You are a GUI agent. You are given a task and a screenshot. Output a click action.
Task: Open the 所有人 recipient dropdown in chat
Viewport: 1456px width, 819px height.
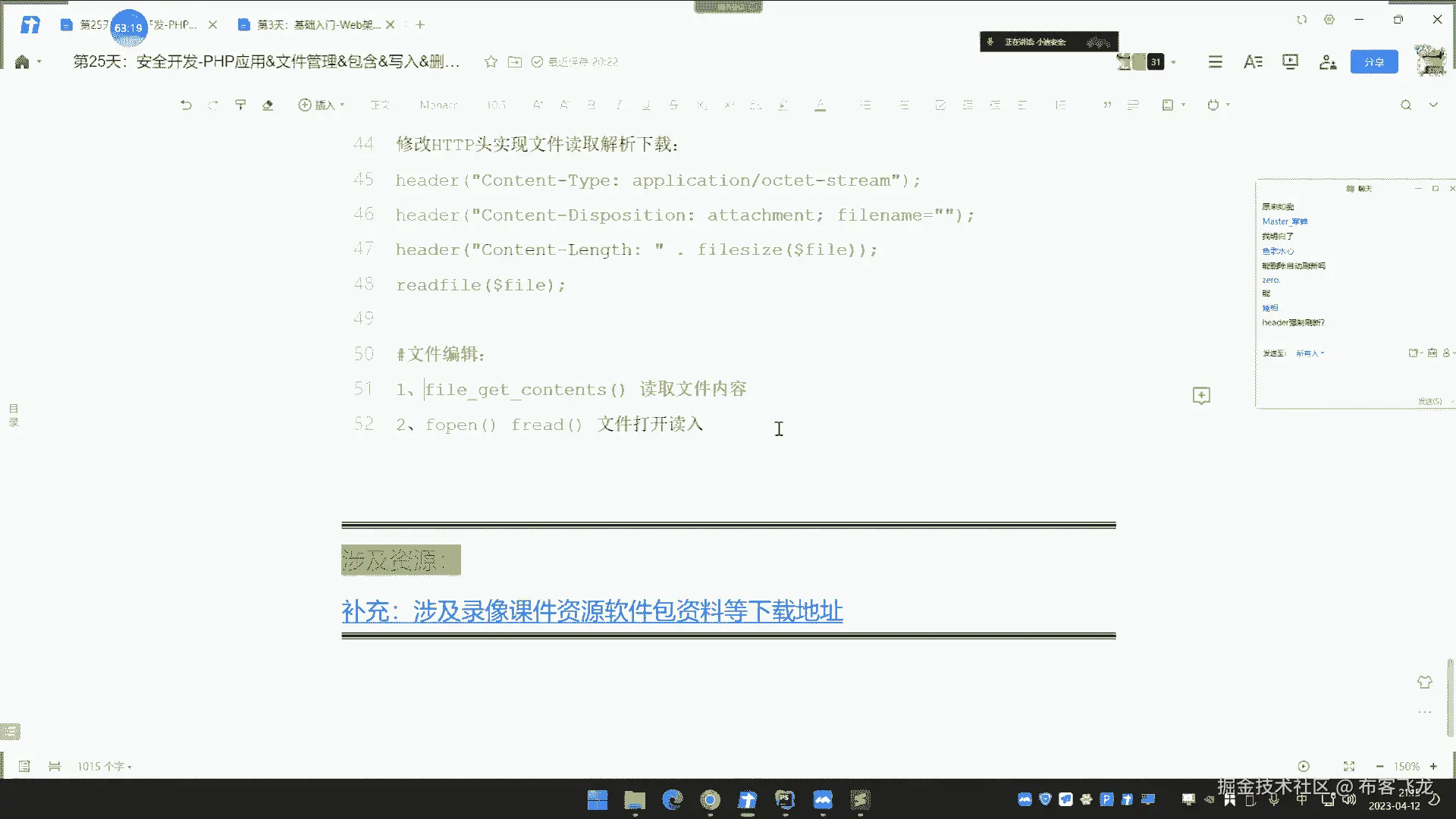click(x=1310, y=353)
